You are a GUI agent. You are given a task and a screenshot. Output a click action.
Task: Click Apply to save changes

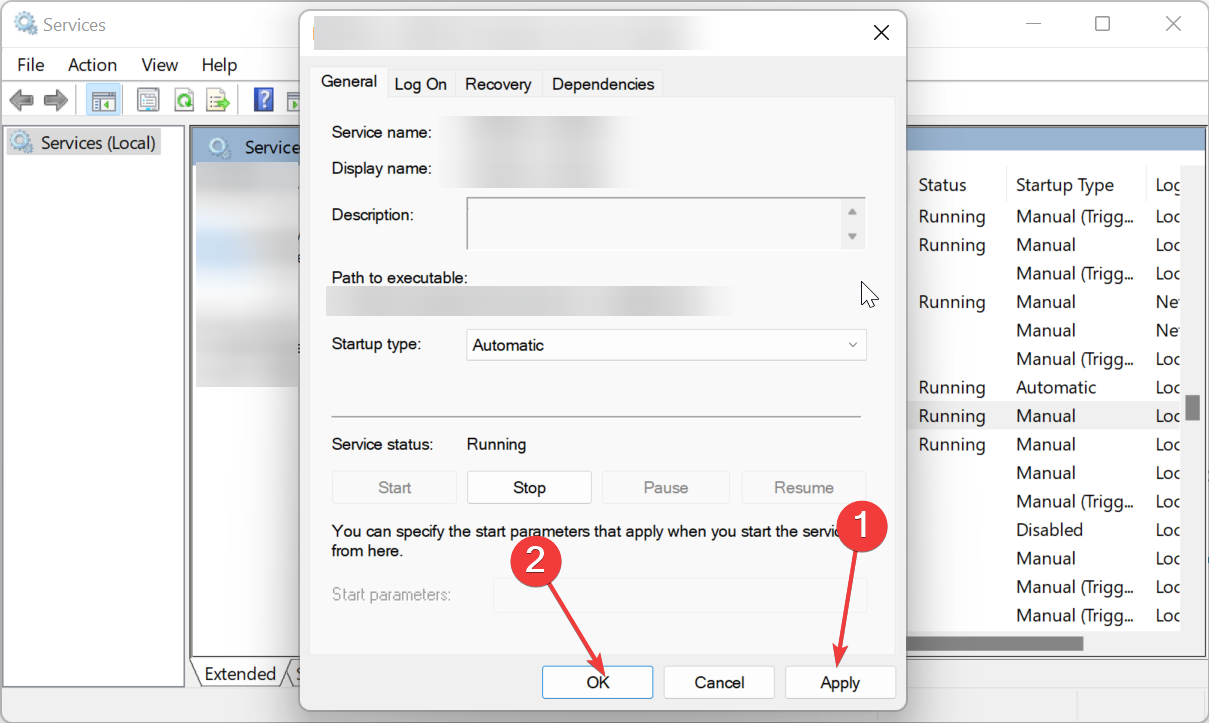pos(840,682)
